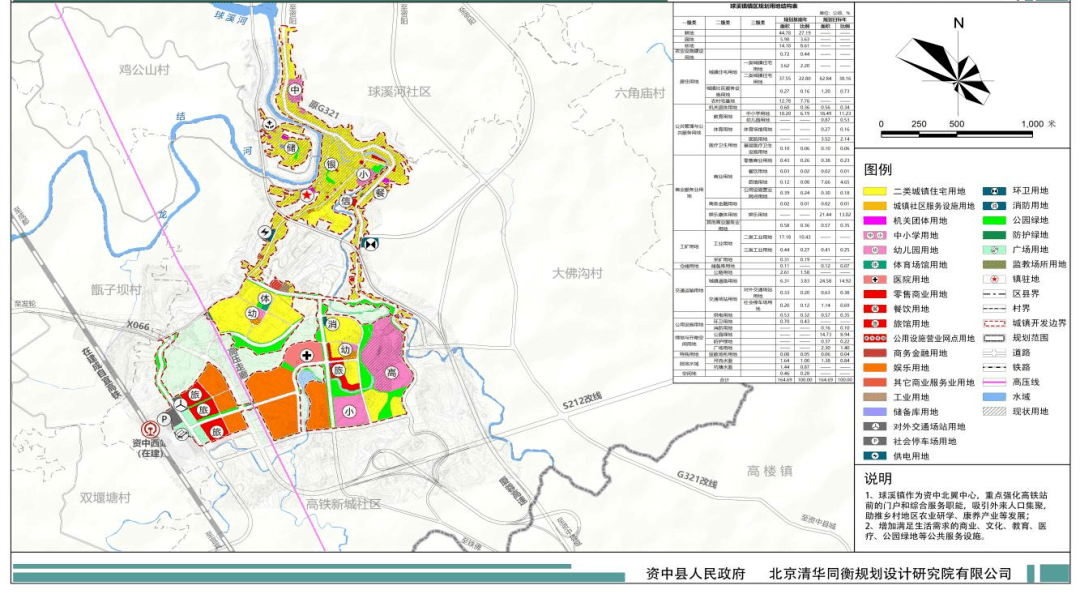
Task: Select the 体育场馆用地 legend symbol
Action: [x=875, y=265]
